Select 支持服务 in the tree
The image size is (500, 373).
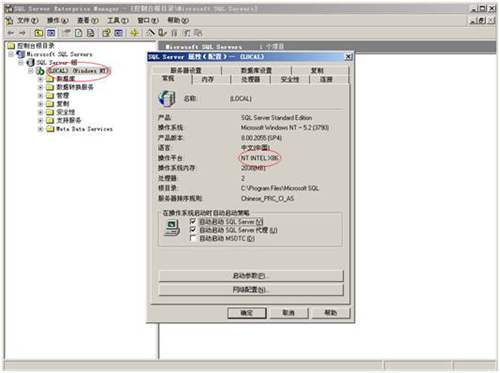(69, 120)
